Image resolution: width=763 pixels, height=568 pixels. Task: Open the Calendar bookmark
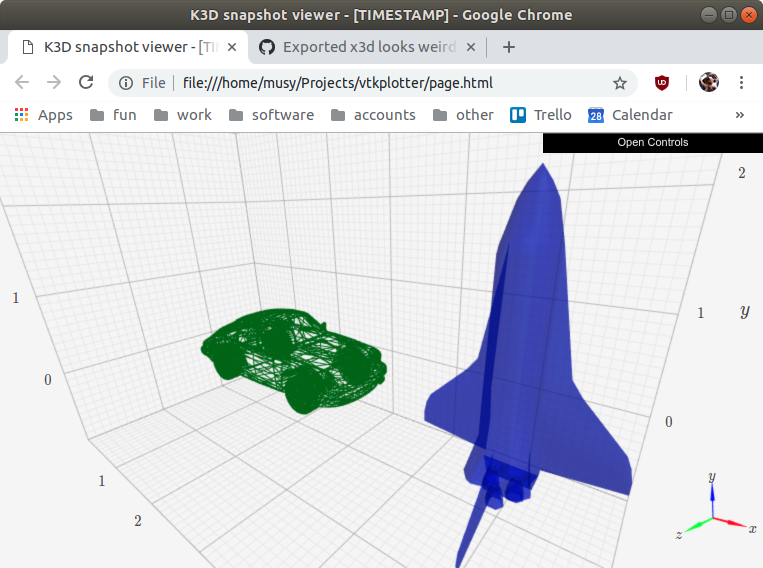coord(630,115)
